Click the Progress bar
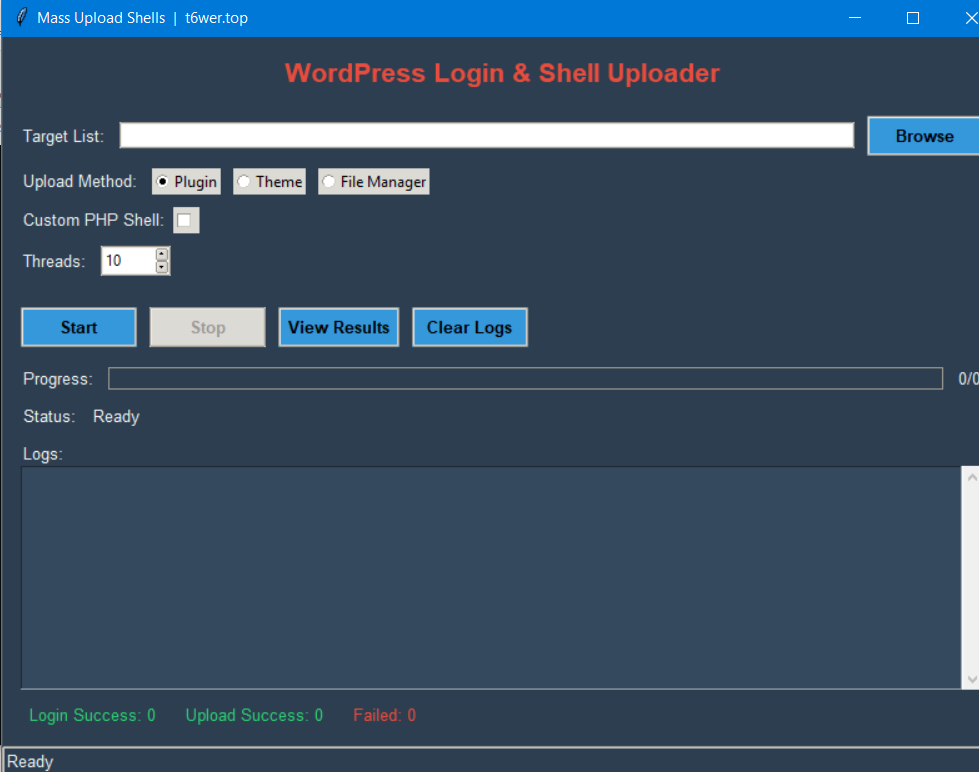 (525, 379)
